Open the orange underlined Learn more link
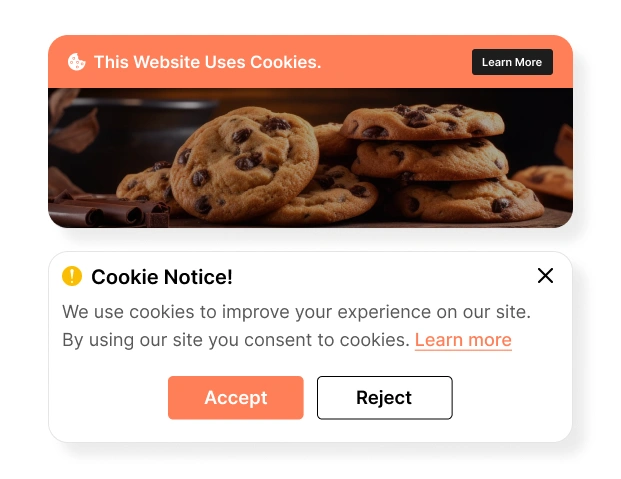The image size is (621, 479). [463, 340]
